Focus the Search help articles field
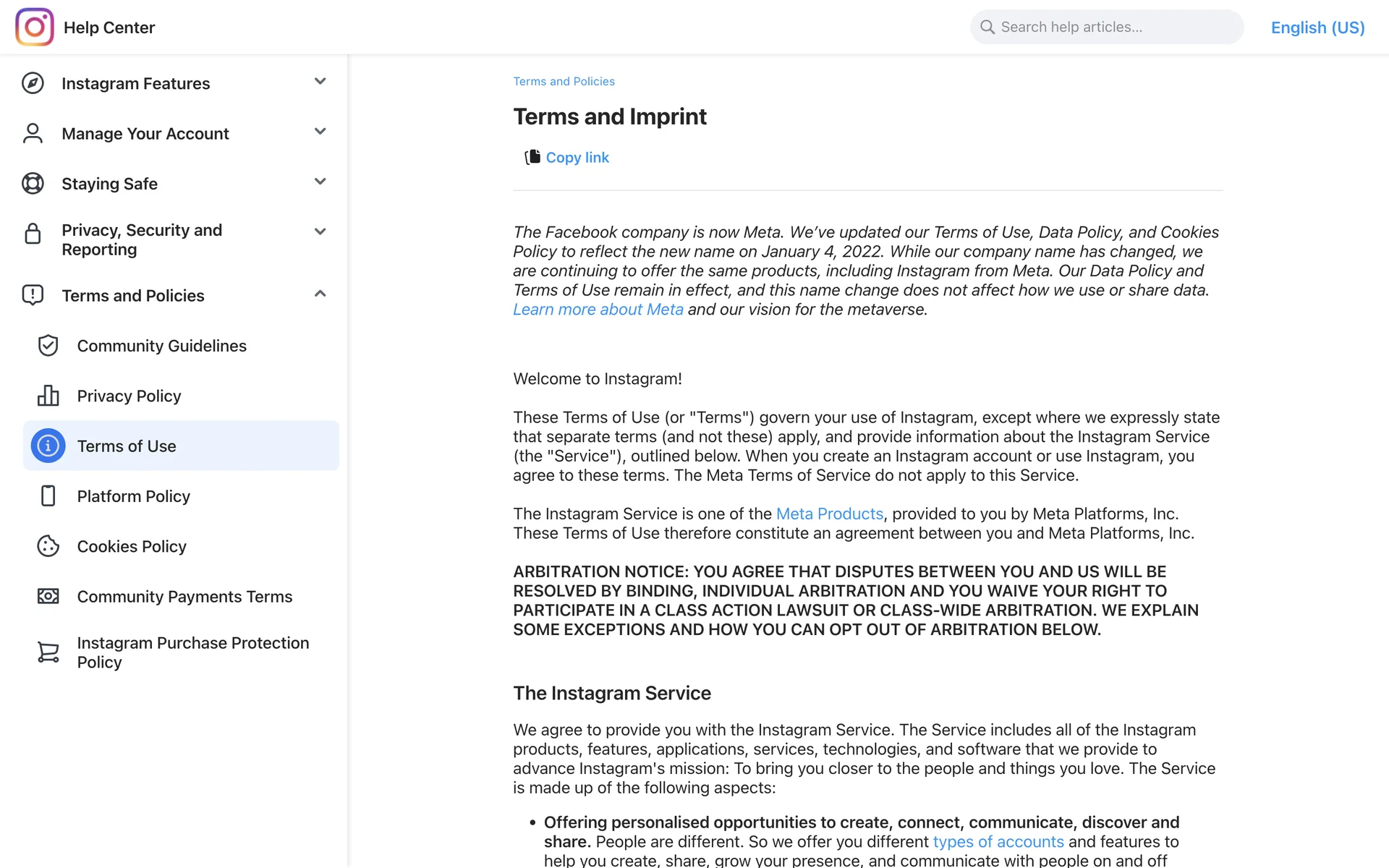 1114,27
